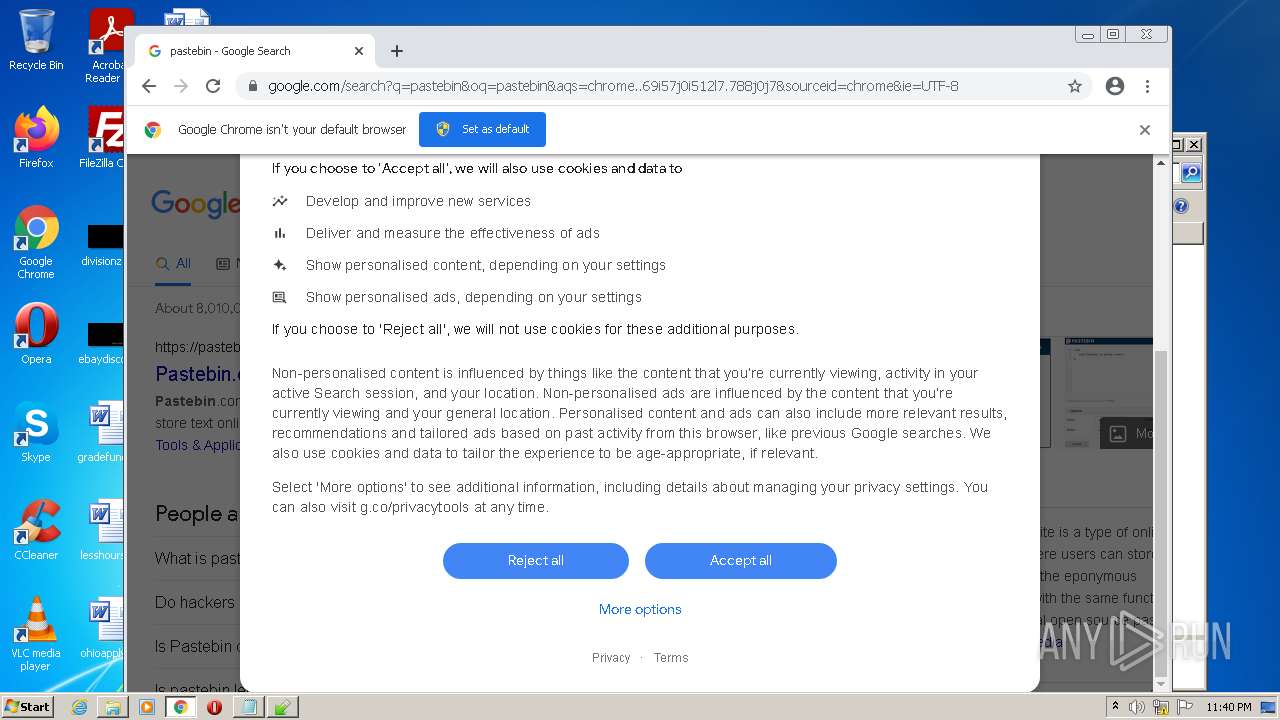Close the pastebin - Google Search tab

[359, 51]
